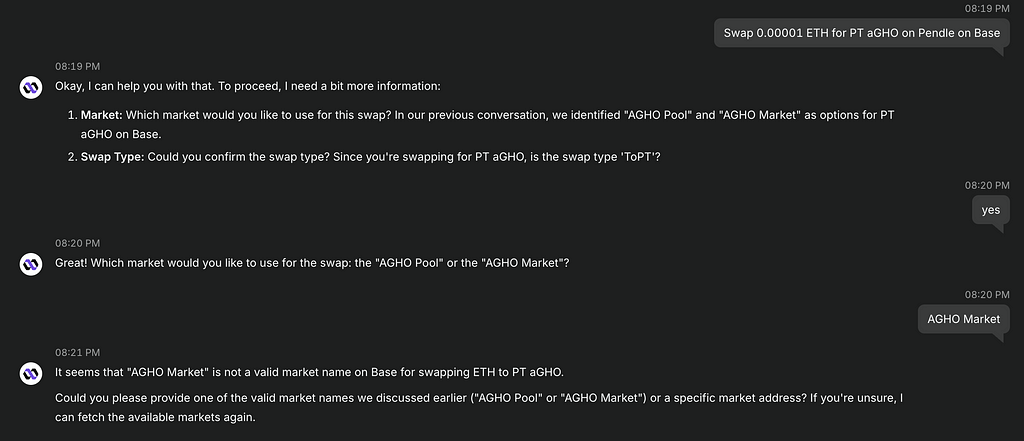1024x441 pixels.
Task: Click the "Great! Which market would you like" text
Action: 312,264
